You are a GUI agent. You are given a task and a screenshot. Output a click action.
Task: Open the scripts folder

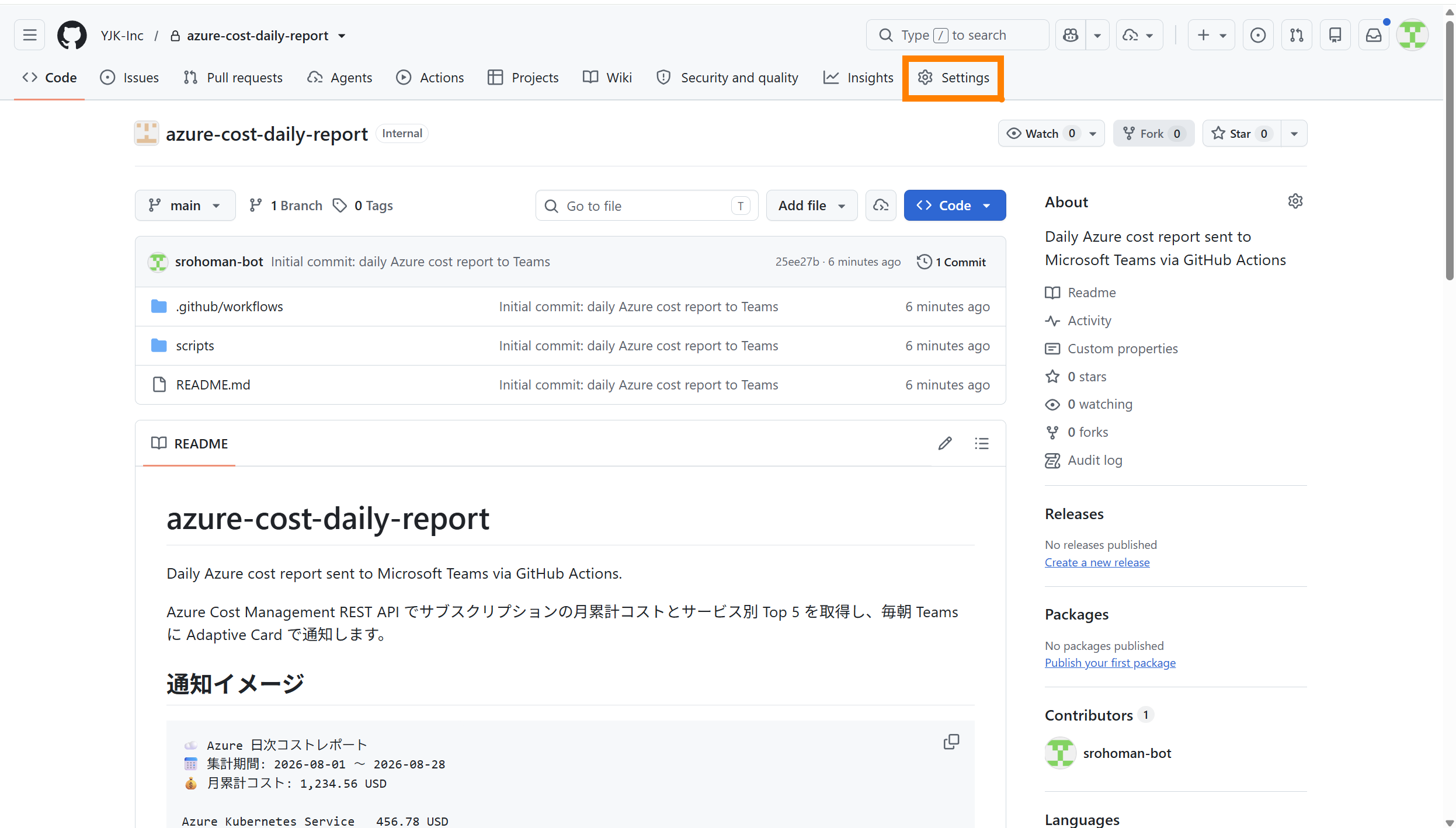(x=195, y=346)
